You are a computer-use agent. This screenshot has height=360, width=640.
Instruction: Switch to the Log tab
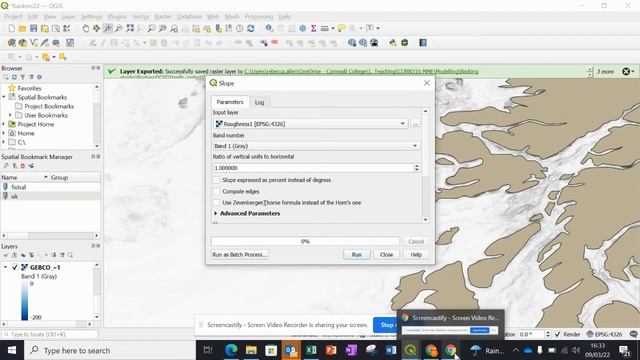260,102
